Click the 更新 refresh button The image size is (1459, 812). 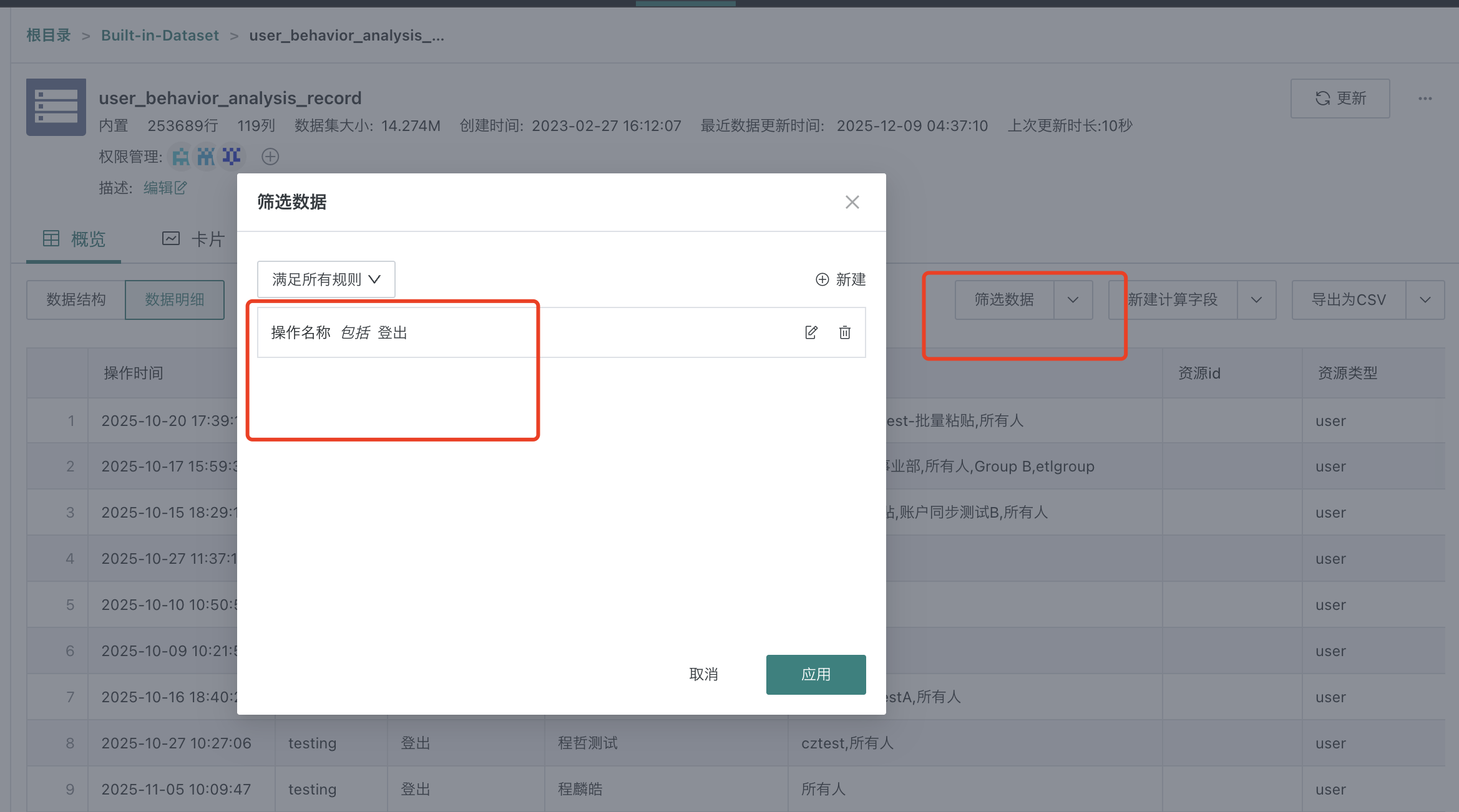(x=1340, y=98)
